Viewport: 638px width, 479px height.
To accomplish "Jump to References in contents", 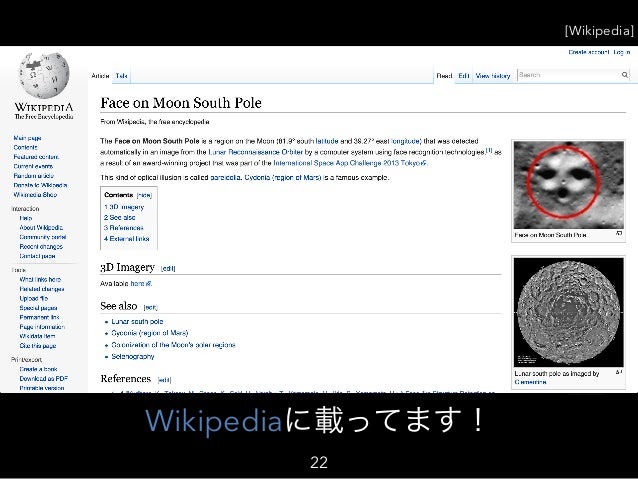I will click(124, 228).
